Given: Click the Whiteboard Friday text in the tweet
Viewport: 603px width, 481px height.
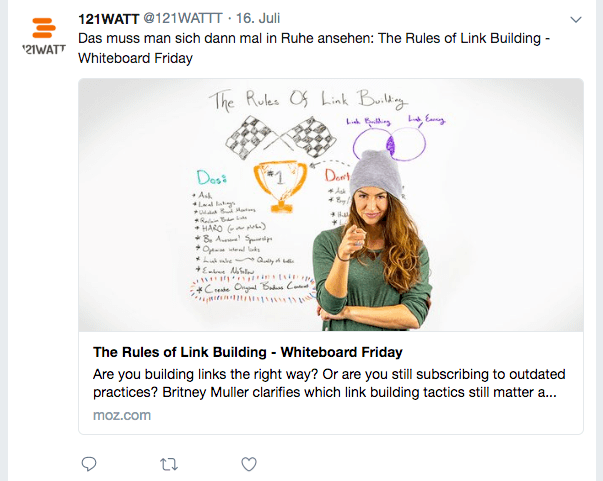Looking at the screenshot, I should point(135,58).
